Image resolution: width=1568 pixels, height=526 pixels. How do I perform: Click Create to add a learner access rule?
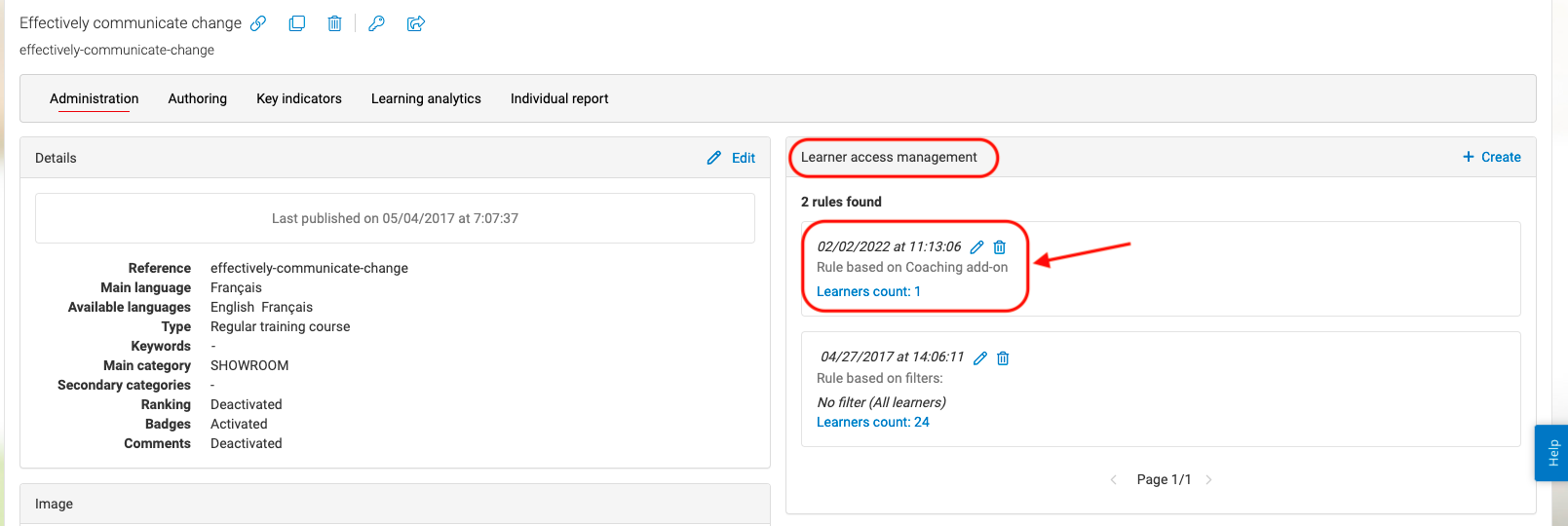click(x=1501, y=157)
